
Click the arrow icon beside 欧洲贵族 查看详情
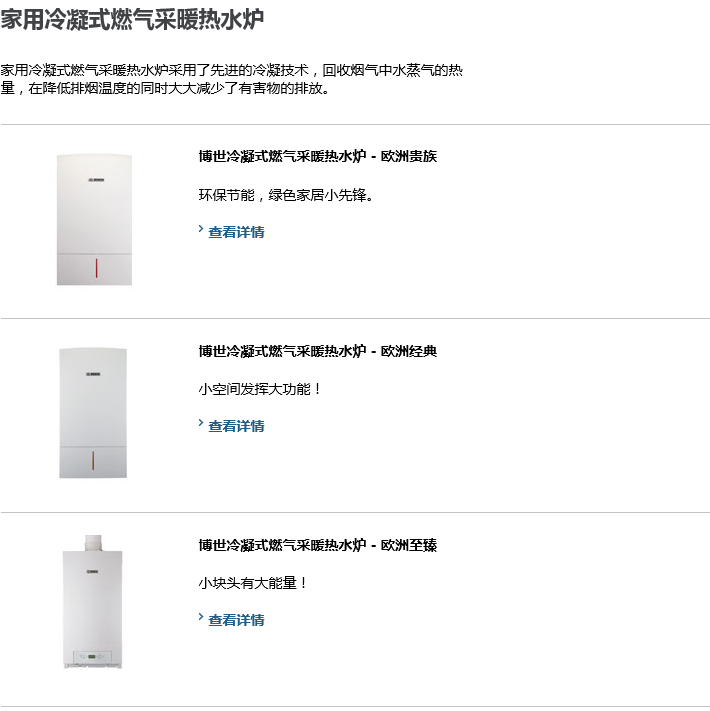201,229
